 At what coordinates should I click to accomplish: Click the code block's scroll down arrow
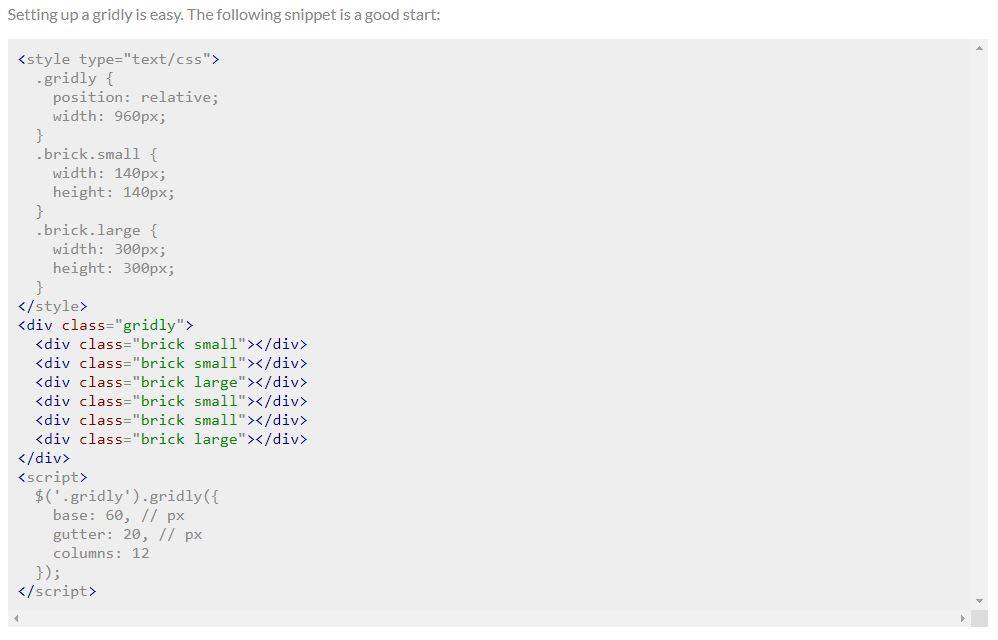979,600
